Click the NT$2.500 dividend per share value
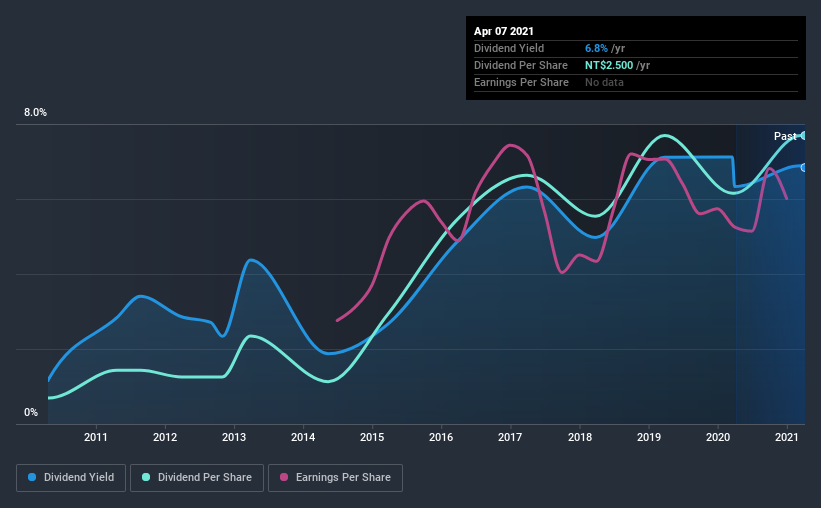The width and height of the screenshot is (821, 508). pyautogui.click(x=609, y=65)
